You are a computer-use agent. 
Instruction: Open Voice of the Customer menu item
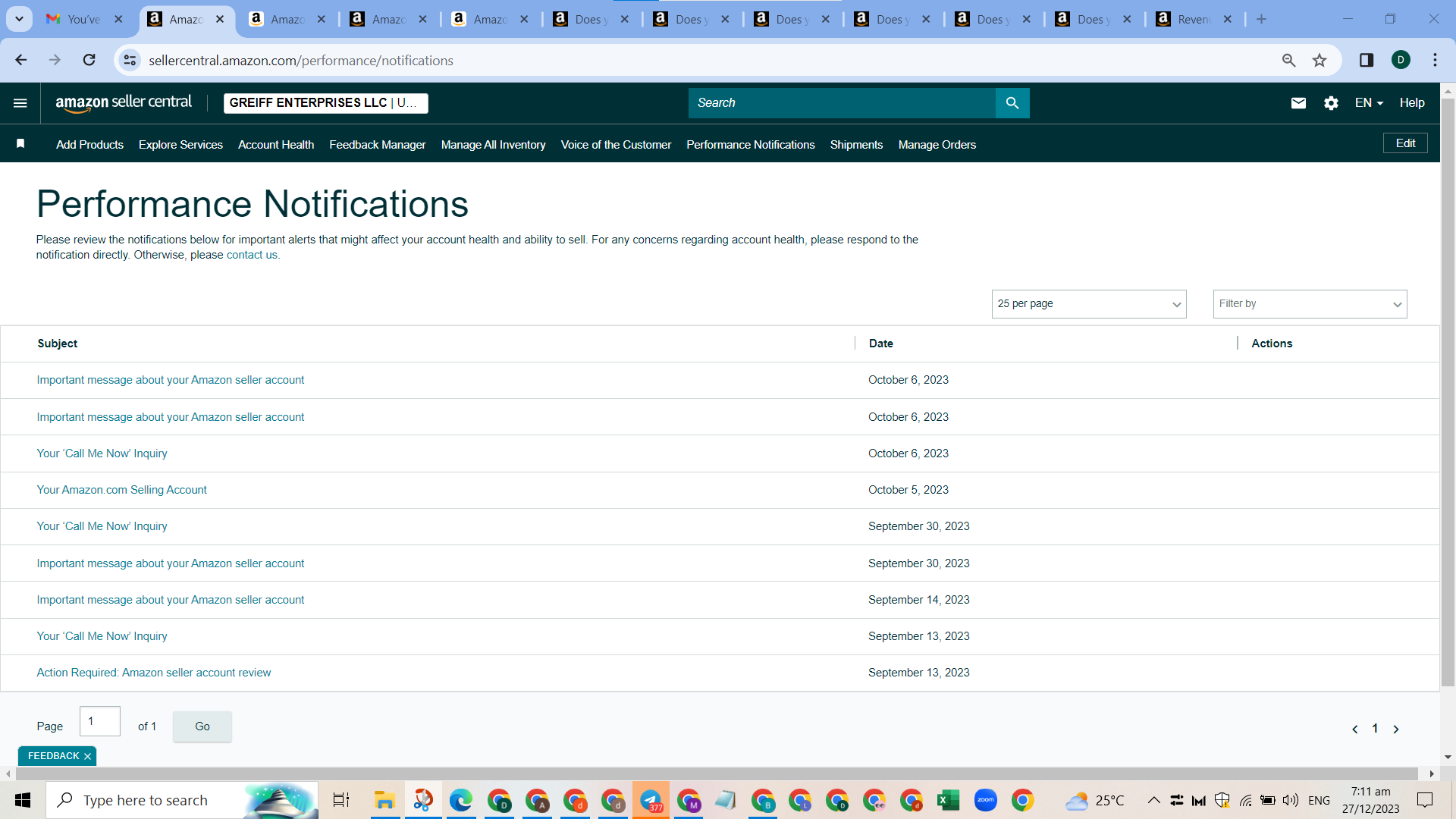616,145
